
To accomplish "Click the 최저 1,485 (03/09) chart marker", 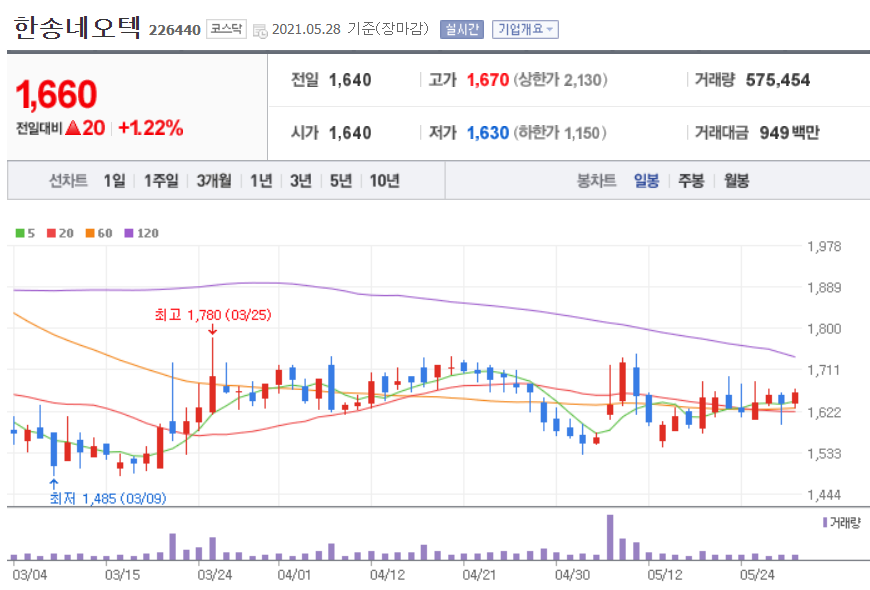I will pos(108,498).
